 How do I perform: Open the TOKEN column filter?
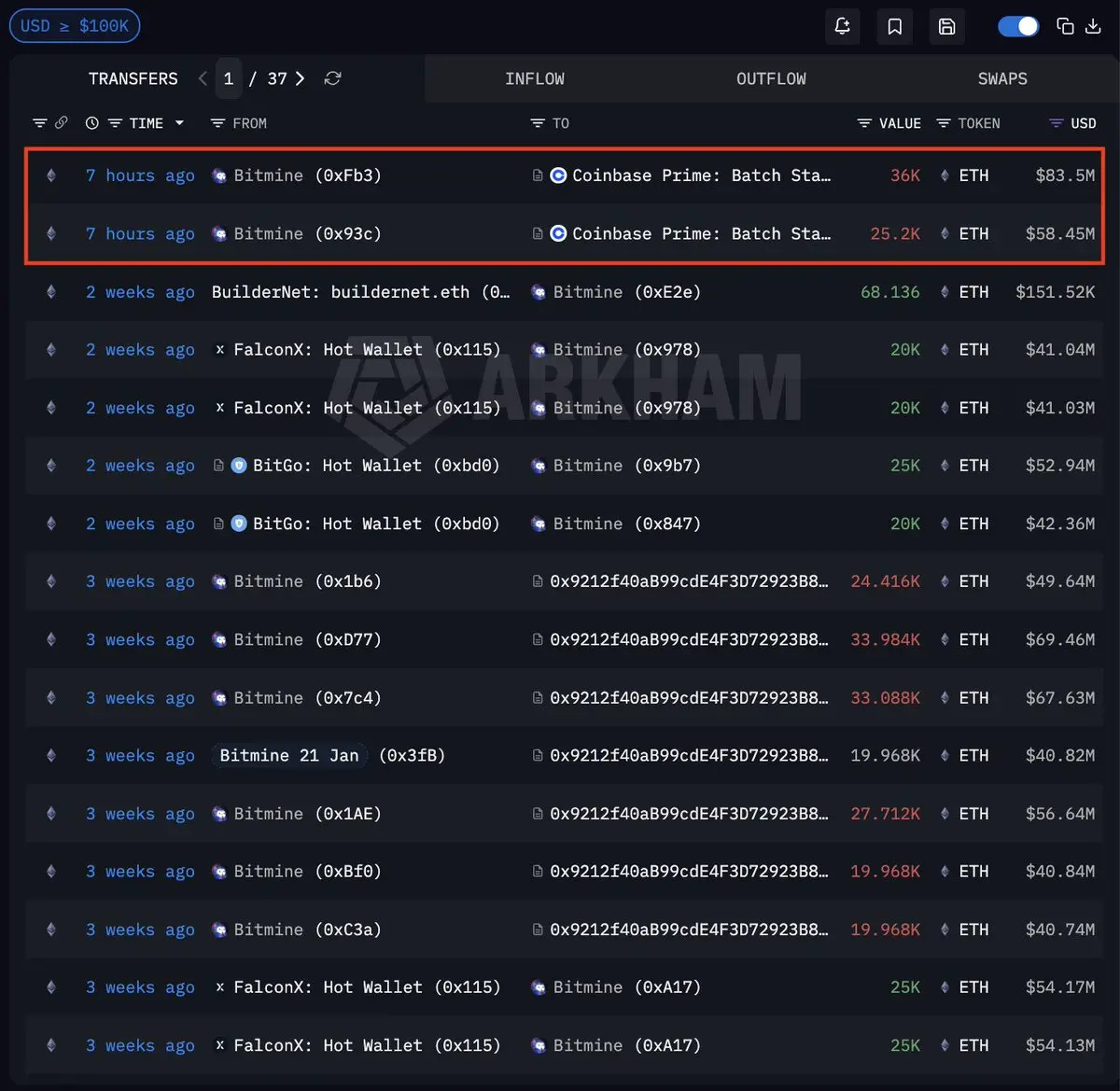tap(944, 123)
